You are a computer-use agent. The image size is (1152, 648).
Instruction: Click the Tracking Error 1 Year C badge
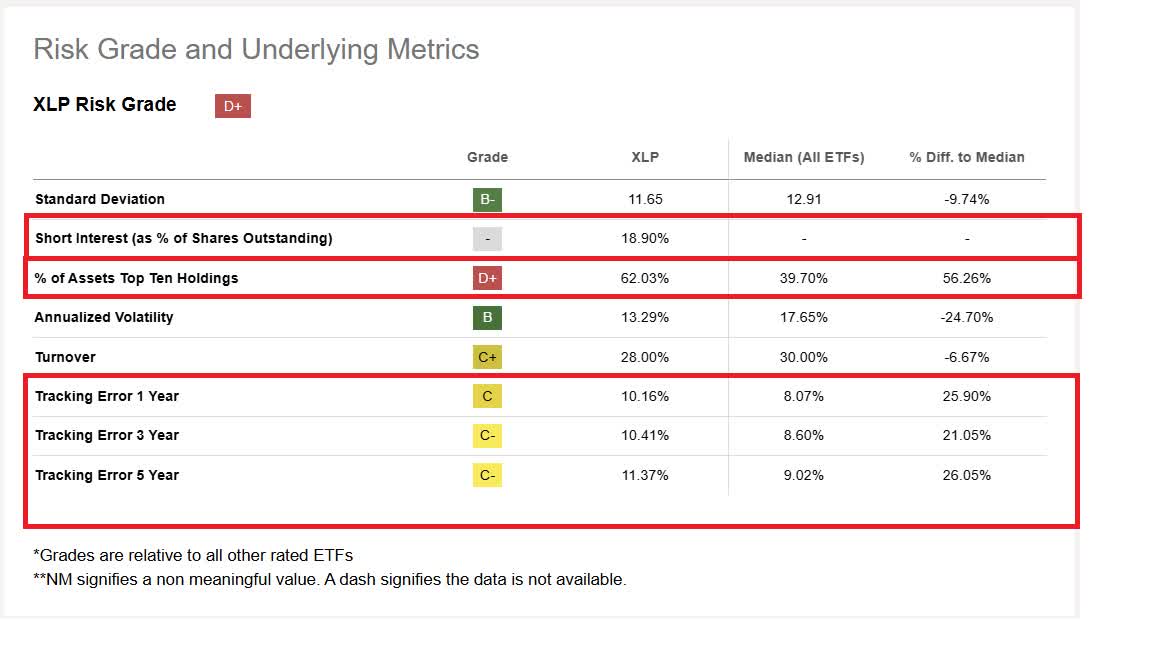(x=487, y=396)
